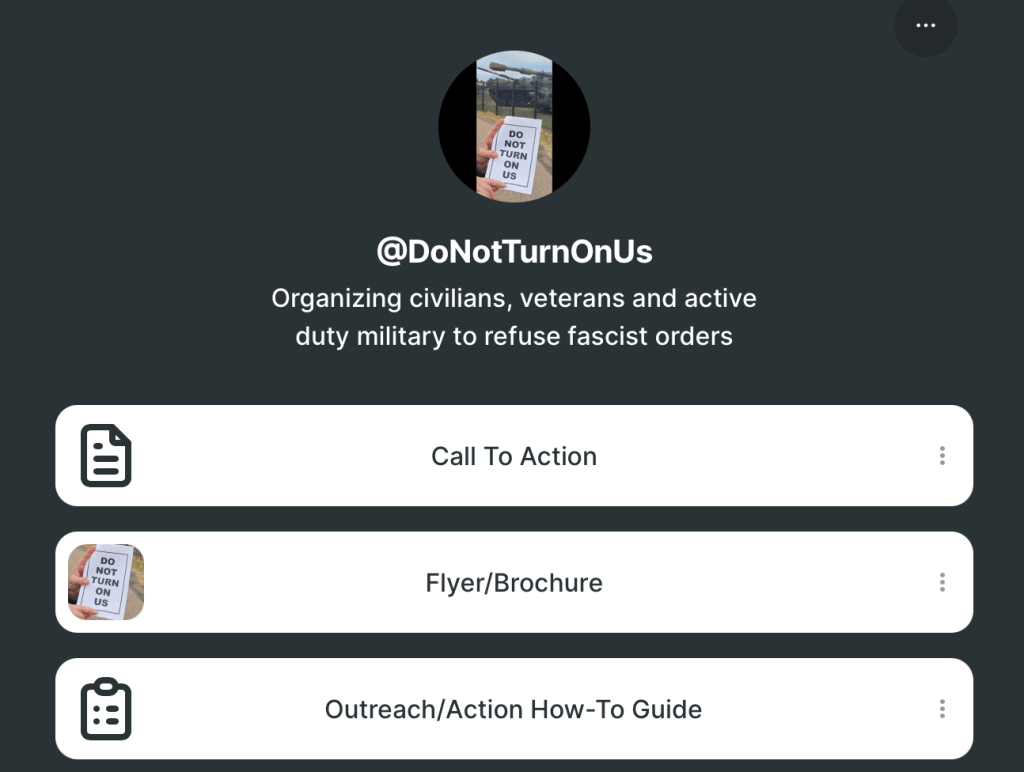Image resolution: width=1024 pixels, height=772 pixels.
Task: Open the three-dot menu on Flyer/Brochure
Action: [x=941, y=582]
